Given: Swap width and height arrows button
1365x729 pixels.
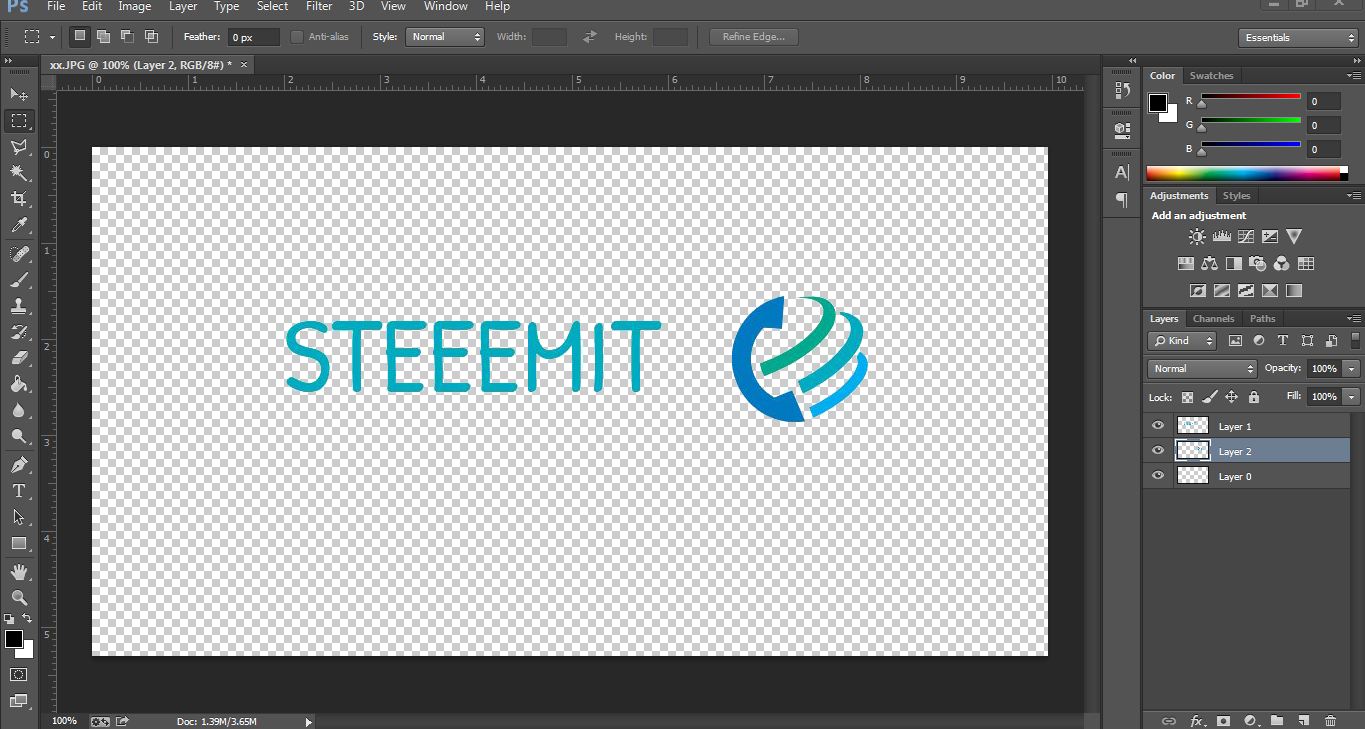Looking at the screenshot, I should 590,37.
